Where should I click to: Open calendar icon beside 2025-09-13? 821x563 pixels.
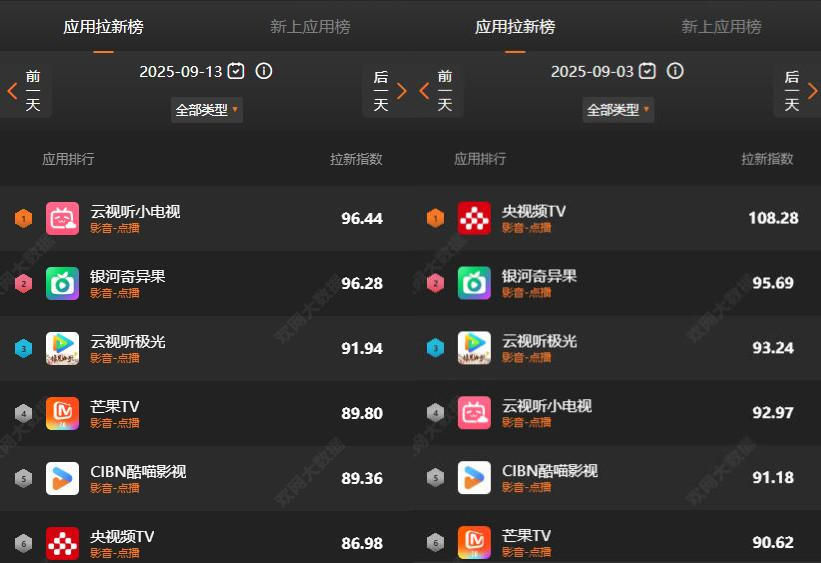point(236,71)
